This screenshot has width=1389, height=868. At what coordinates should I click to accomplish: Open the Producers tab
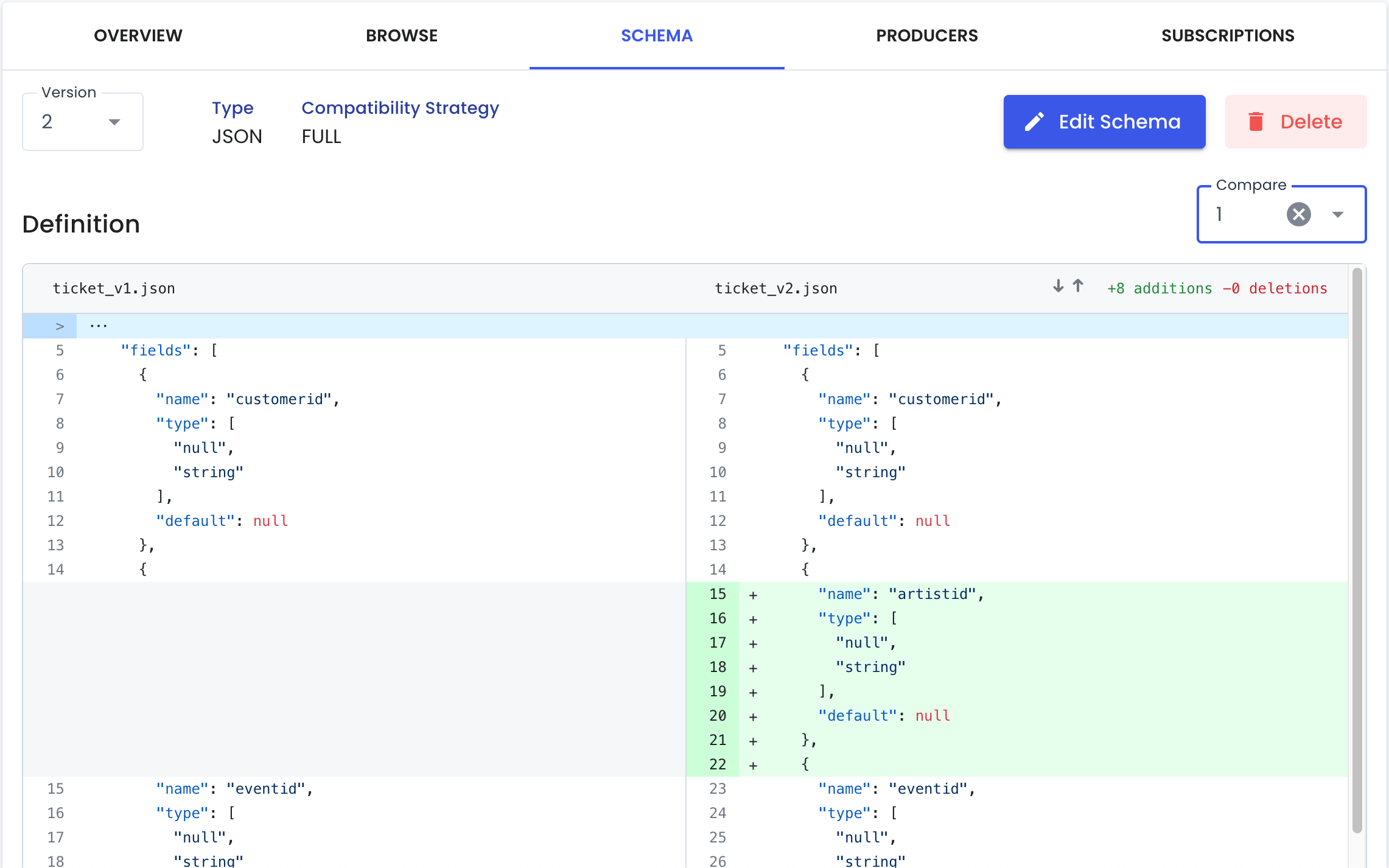tap(926, 35)
